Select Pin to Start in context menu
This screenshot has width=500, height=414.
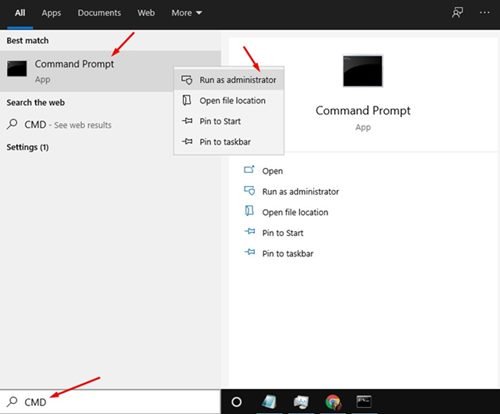(x=229, y=121)
